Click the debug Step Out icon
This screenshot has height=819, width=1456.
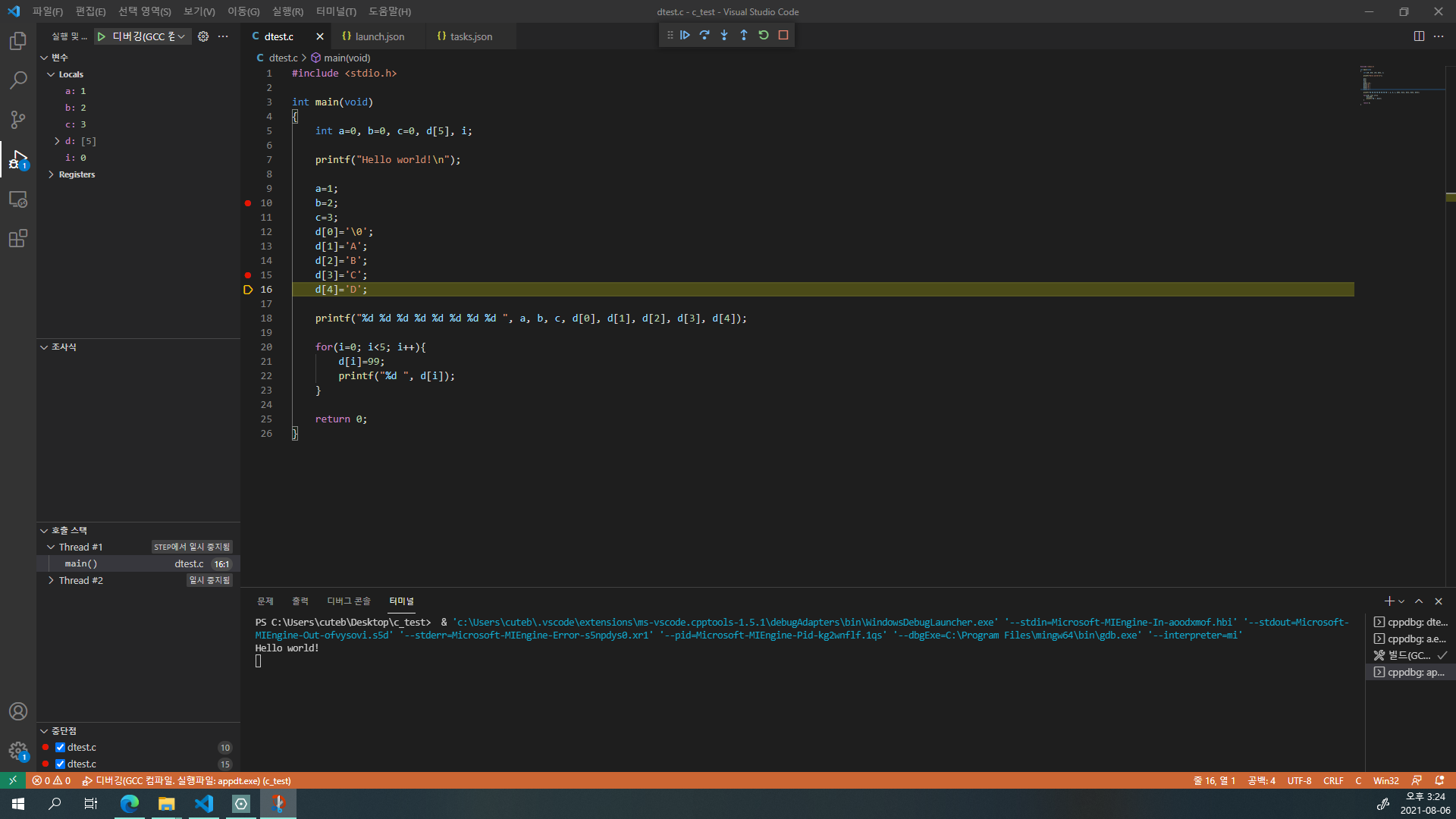[x=744, y=35]
